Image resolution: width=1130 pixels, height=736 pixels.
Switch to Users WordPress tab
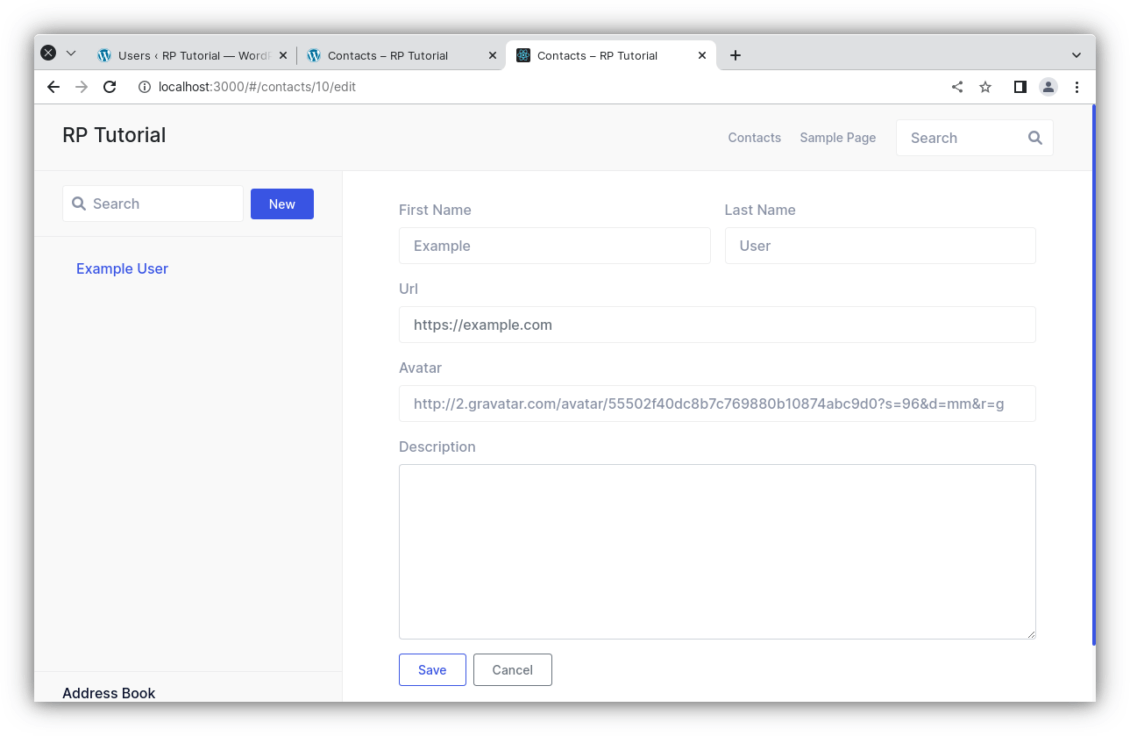click(185, 56)
